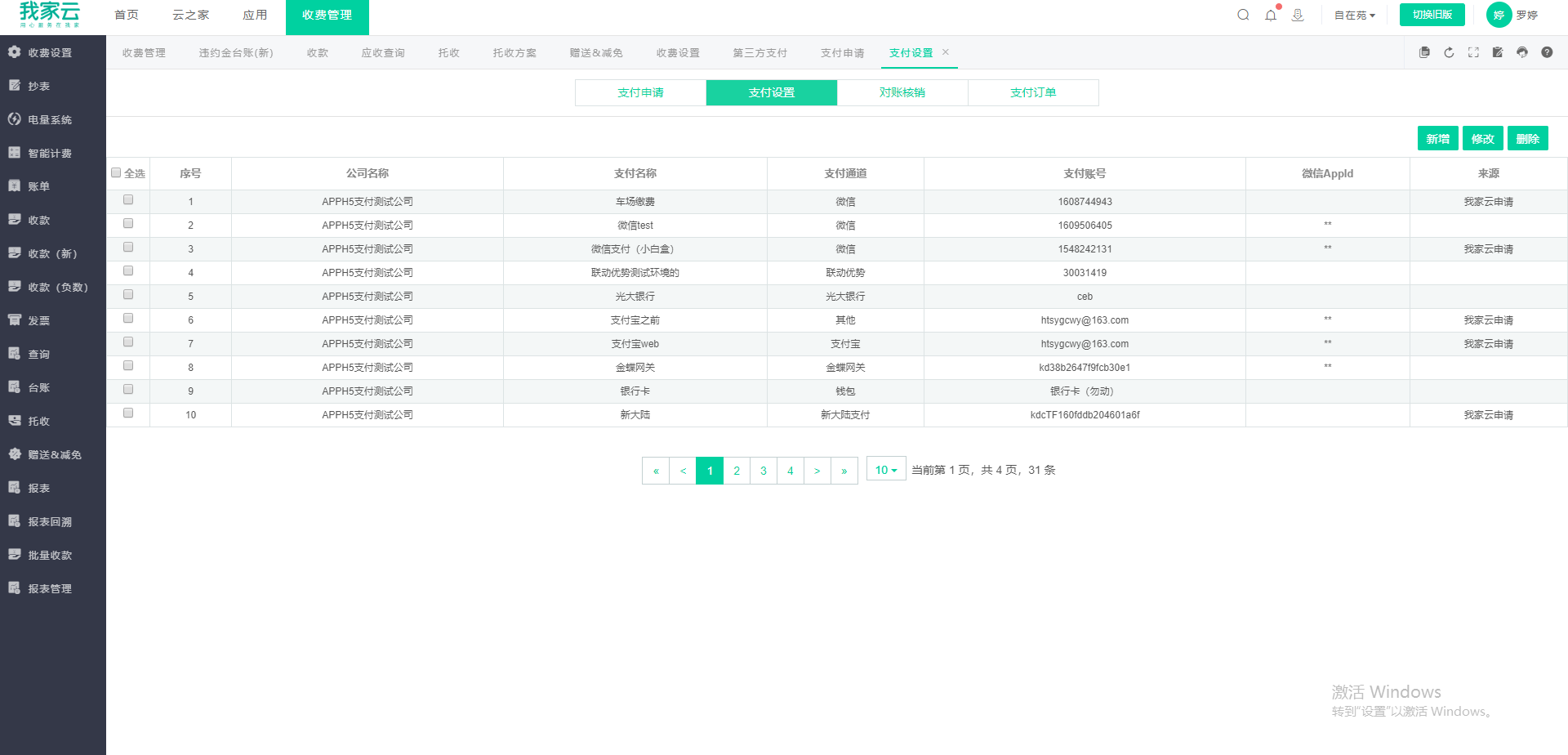Switch to 支付订单 sub-tab
Image resolution: width=1568 pixels, height=755 pixels.
1033,92
